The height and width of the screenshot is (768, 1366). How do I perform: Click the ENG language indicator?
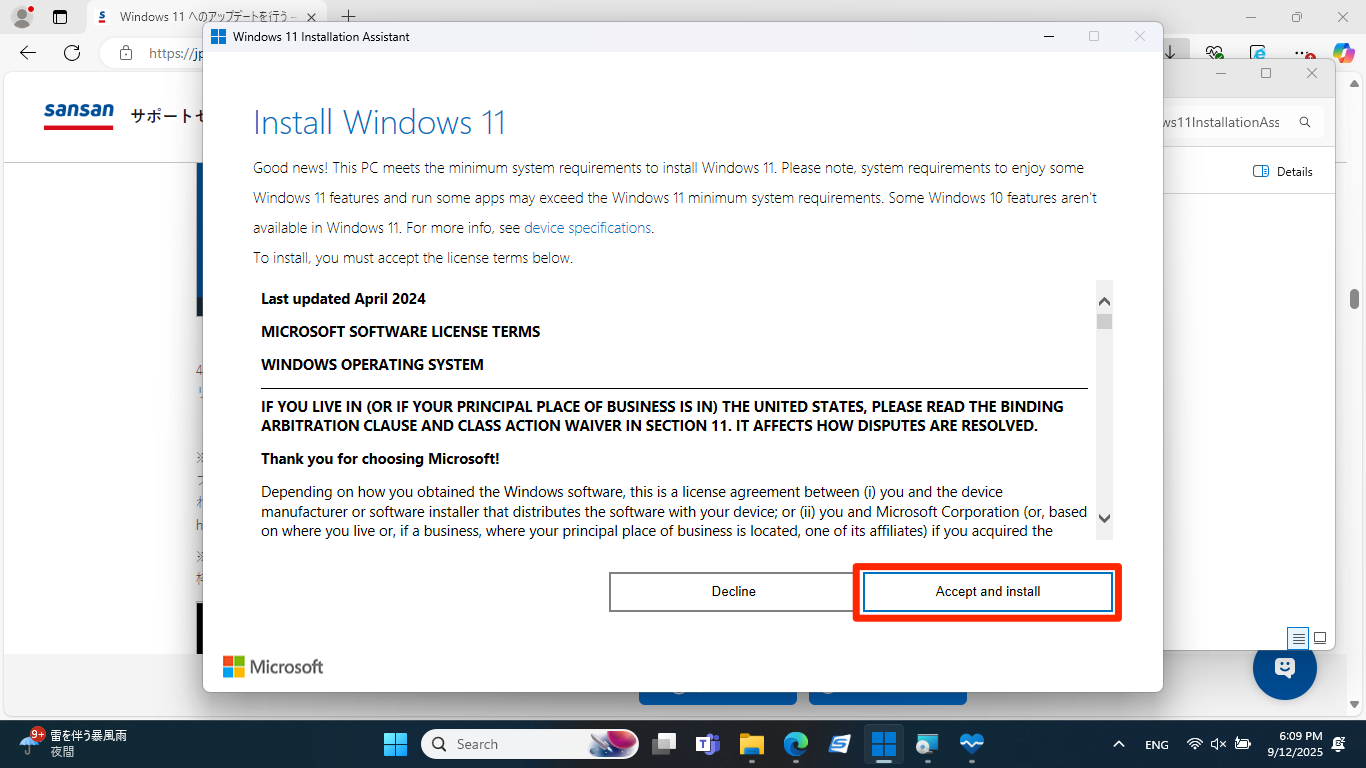coord(1157,745)
